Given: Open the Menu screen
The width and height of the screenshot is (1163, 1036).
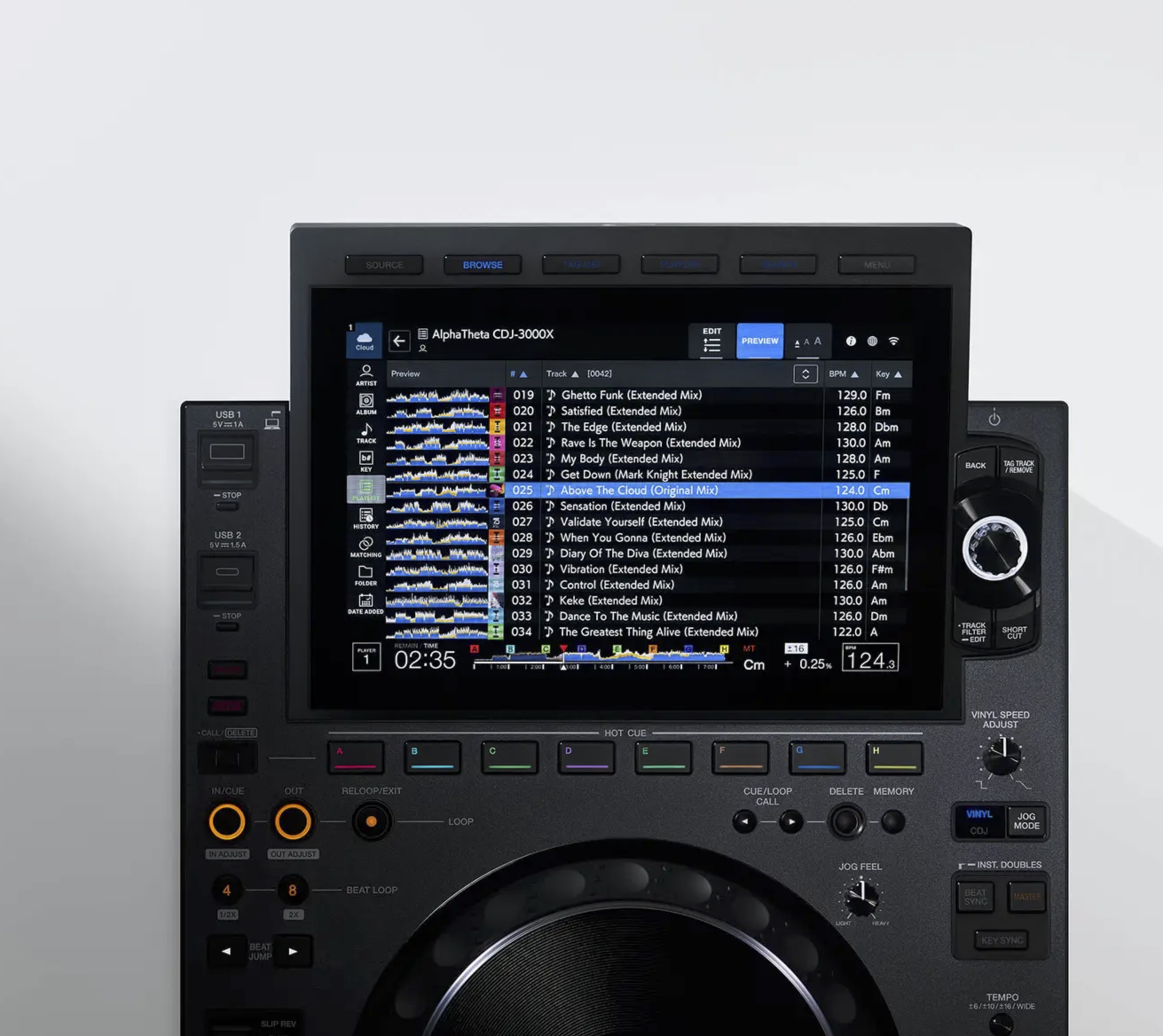Looking at the screenshot, I should pyautogui.click(x=876, y=264).
